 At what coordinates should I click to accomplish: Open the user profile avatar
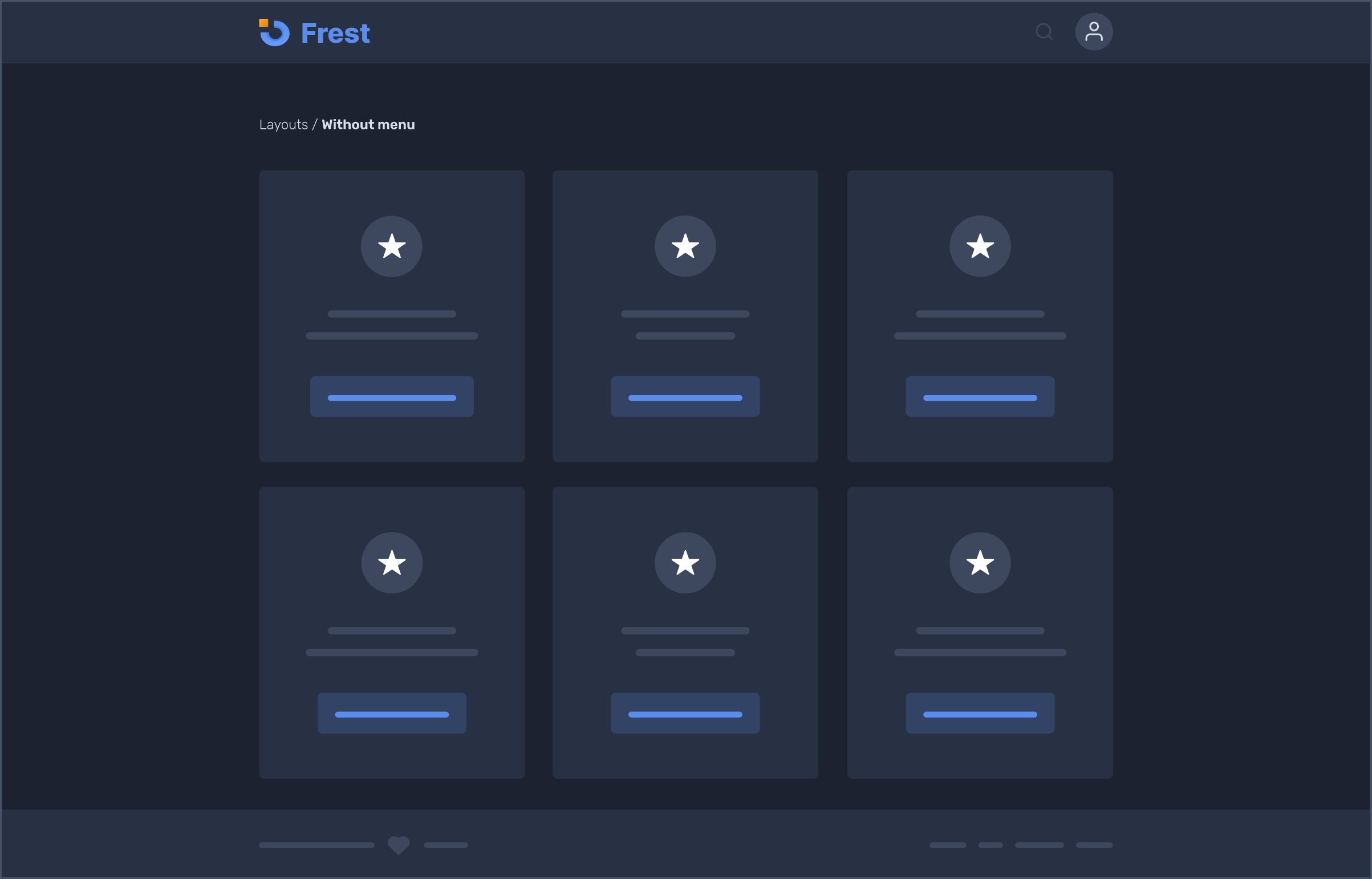pos(1093,31)
